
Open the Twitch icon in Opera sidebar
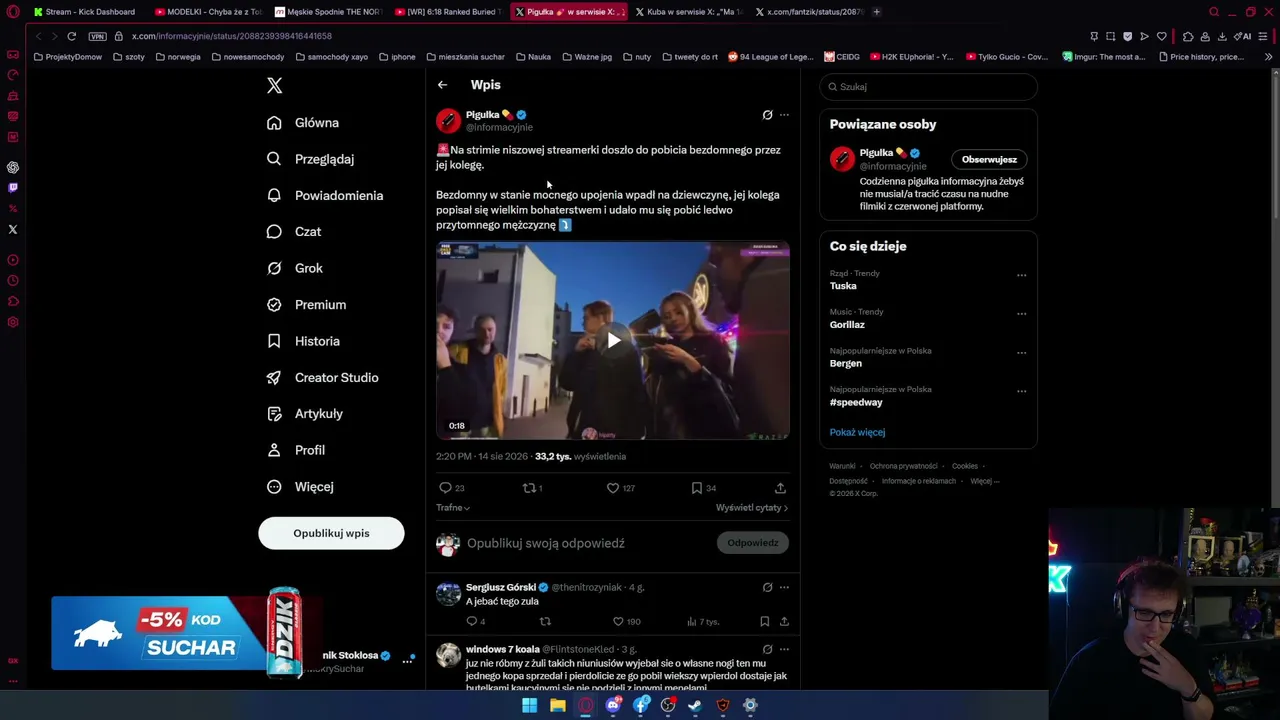[x=13, y=188]
